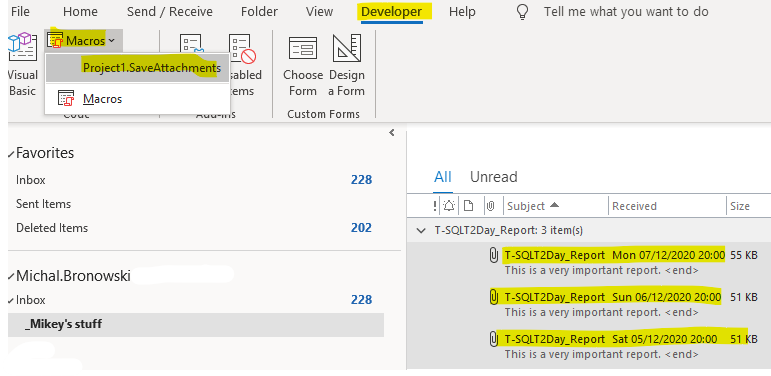Select the _Mikey's stuff folder
This screenshot has height=376, width=771.
pos(196,325)
